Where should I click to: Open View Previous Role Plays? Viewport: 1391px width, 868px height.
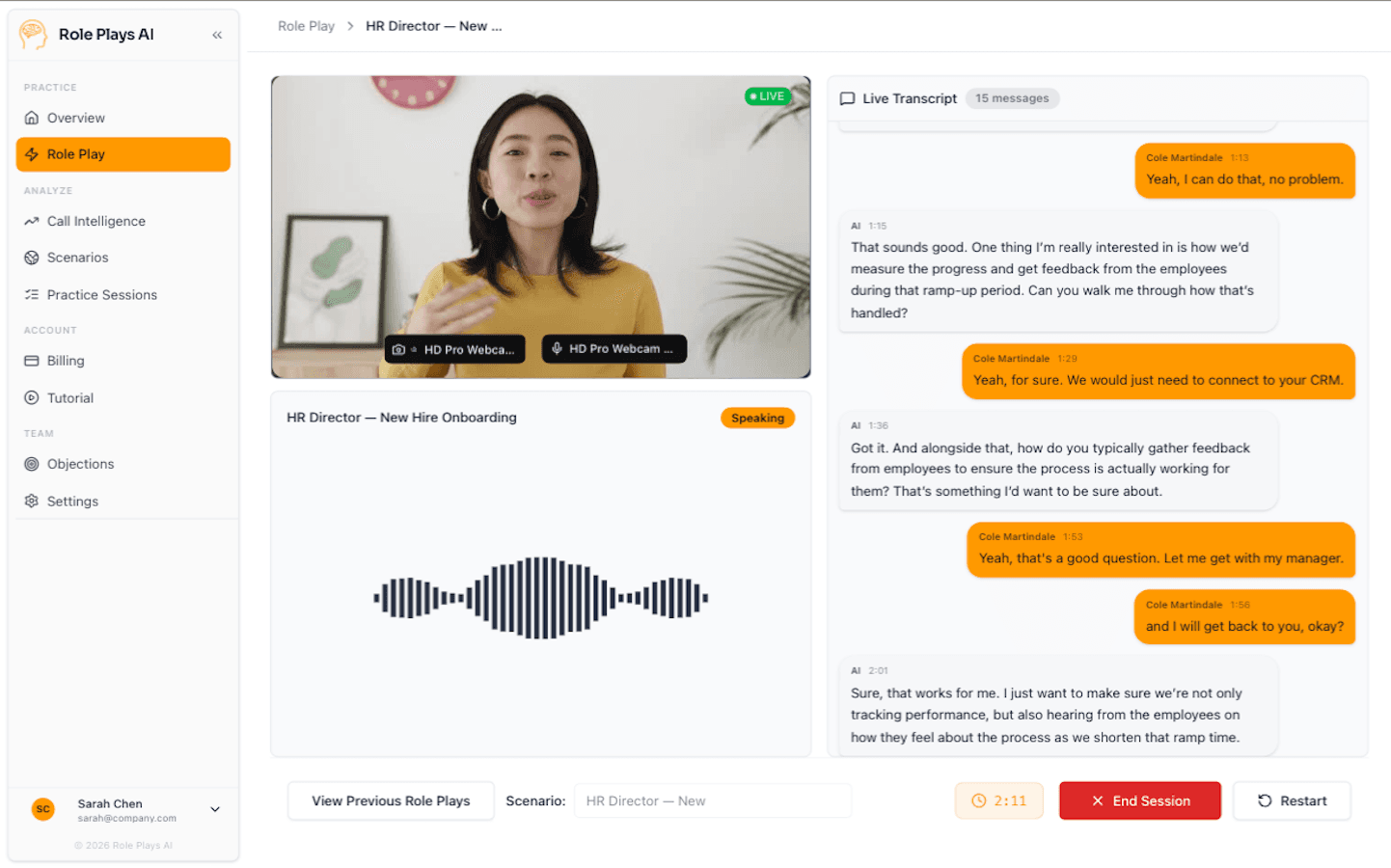pos(390,800)
